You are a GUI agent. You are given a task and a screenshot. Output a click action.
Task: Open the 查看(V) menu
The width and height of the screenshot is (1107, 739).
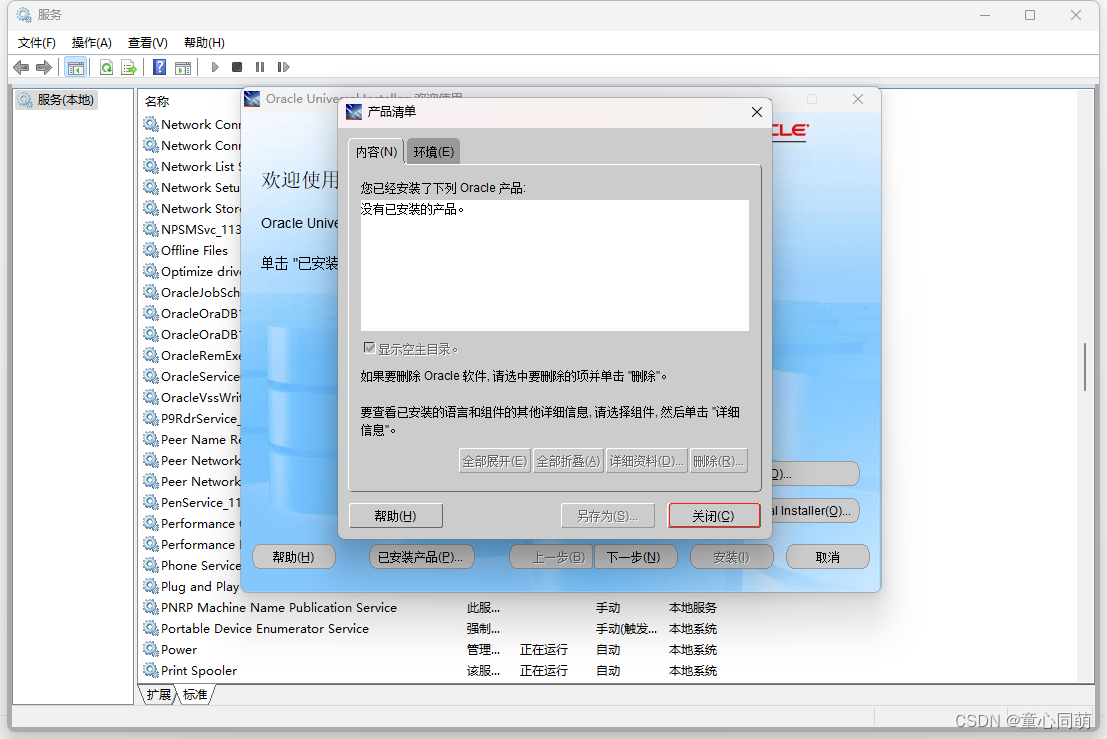click(148, 42)
